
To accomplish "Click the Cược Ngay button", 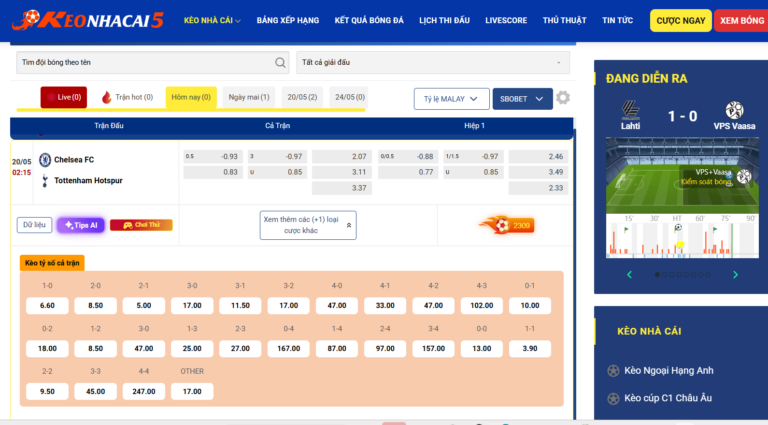I will [x=681, y=21].
